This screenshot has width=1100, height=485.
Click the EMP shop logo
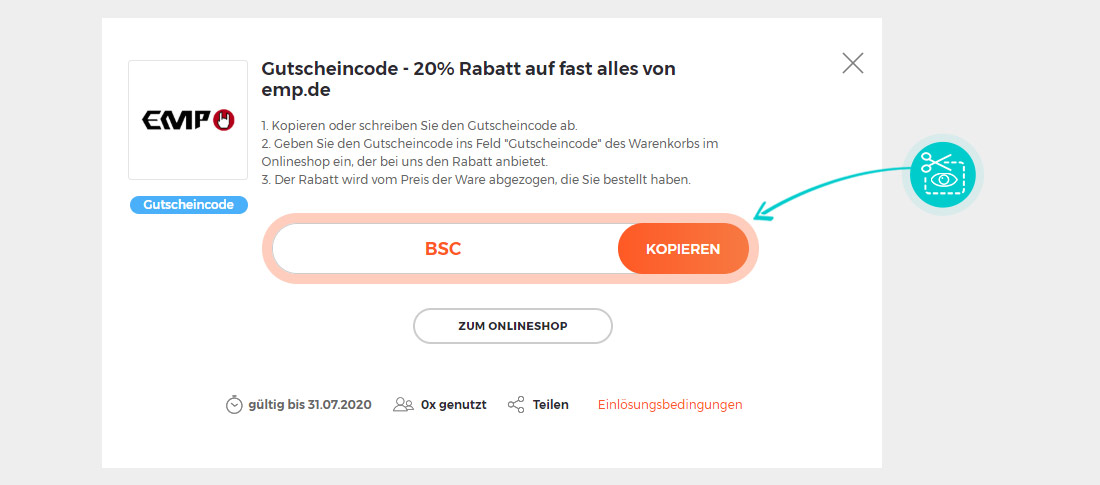click(x=188, y=120)
